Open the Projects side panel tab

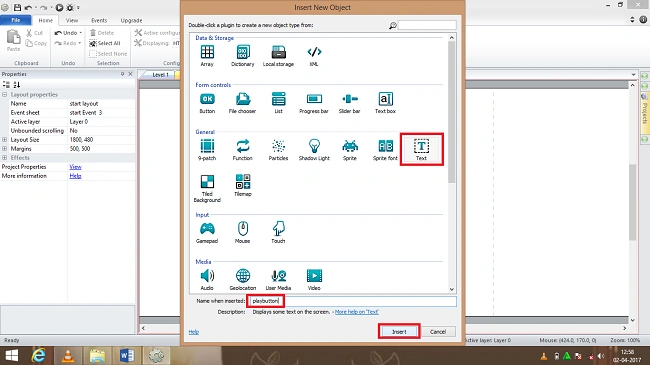point(645,113)
